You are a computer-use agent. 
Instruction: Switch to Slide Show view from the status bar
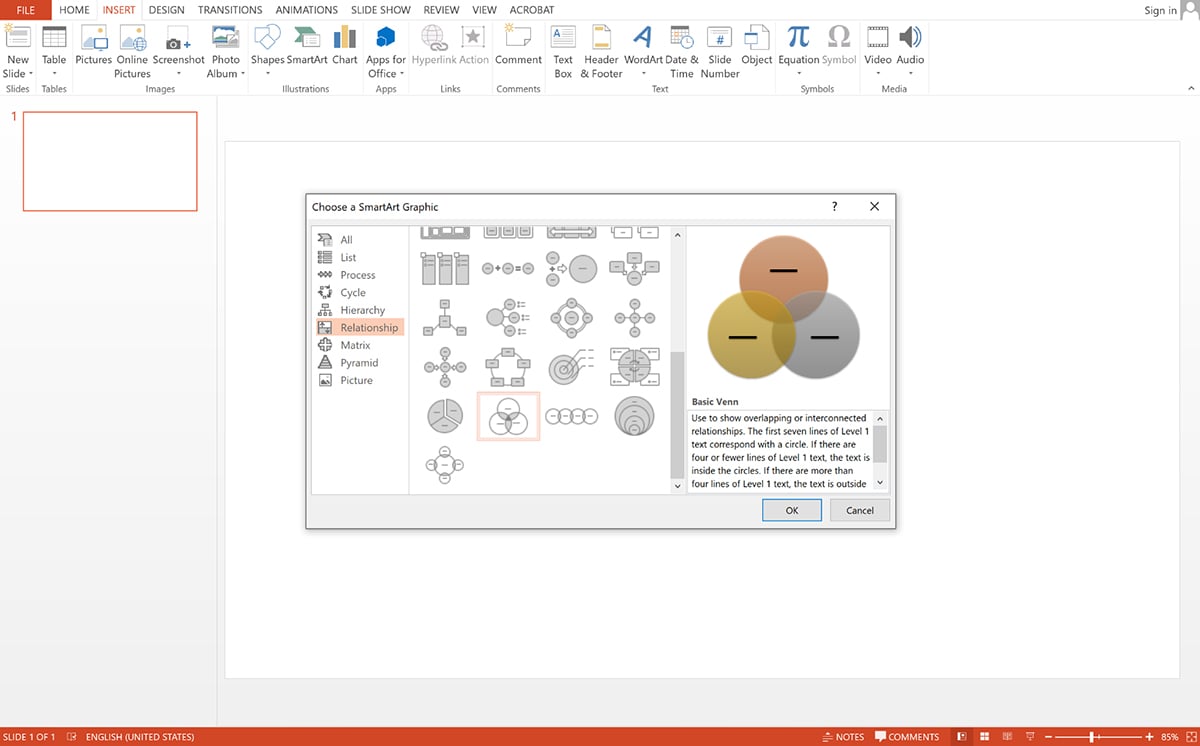1031,736
